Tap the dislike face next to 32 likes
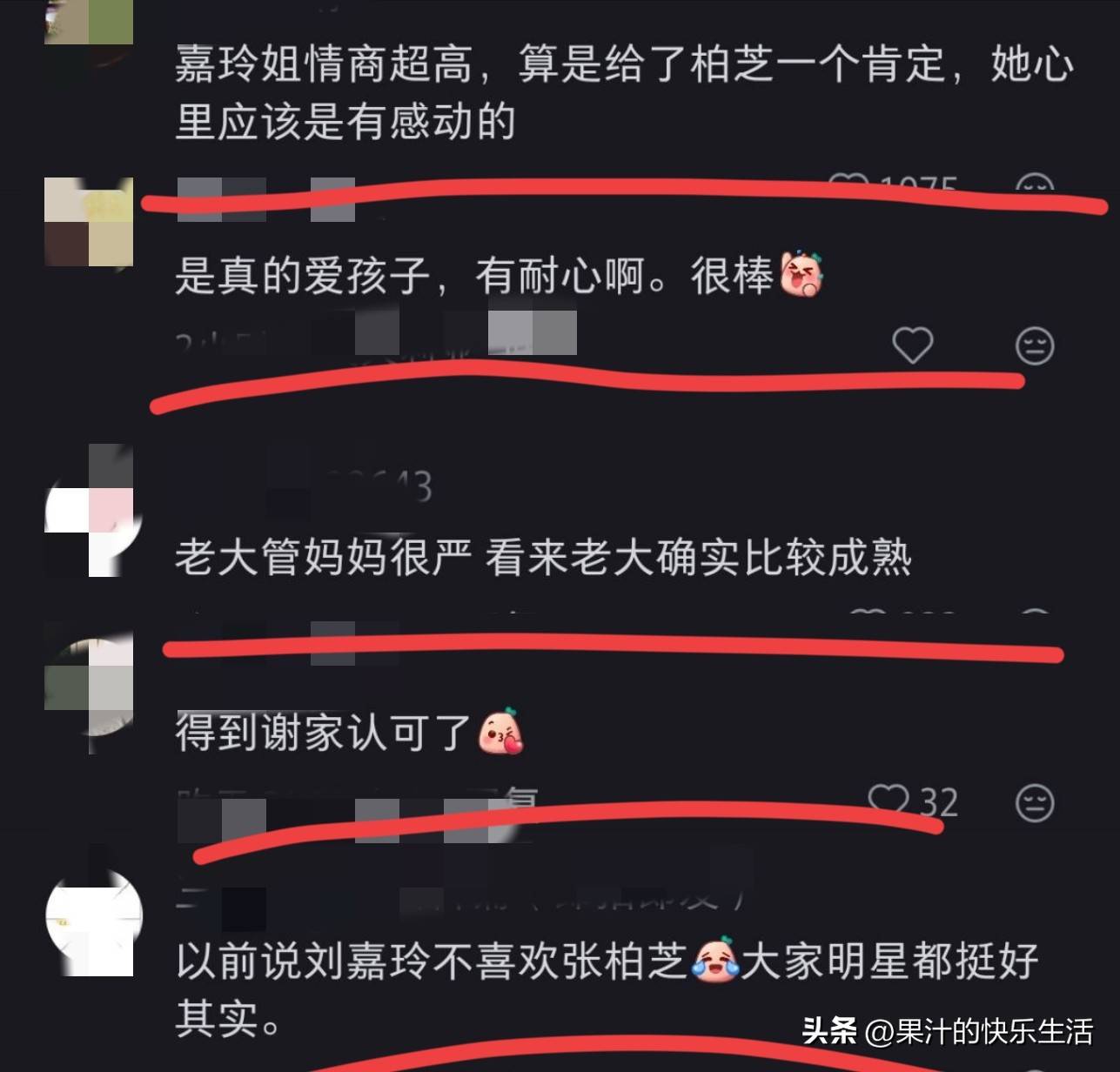This screenshot has width=1120, height=1072. (1035, 803)
